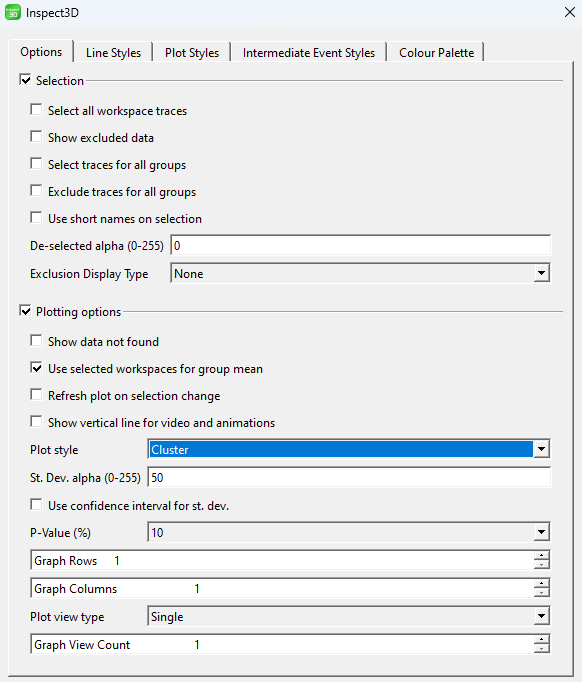Image resolution: width=582 pixels, height=682 pixels.
Task: Open the Plot Styles tab
Action: (192, 53)
